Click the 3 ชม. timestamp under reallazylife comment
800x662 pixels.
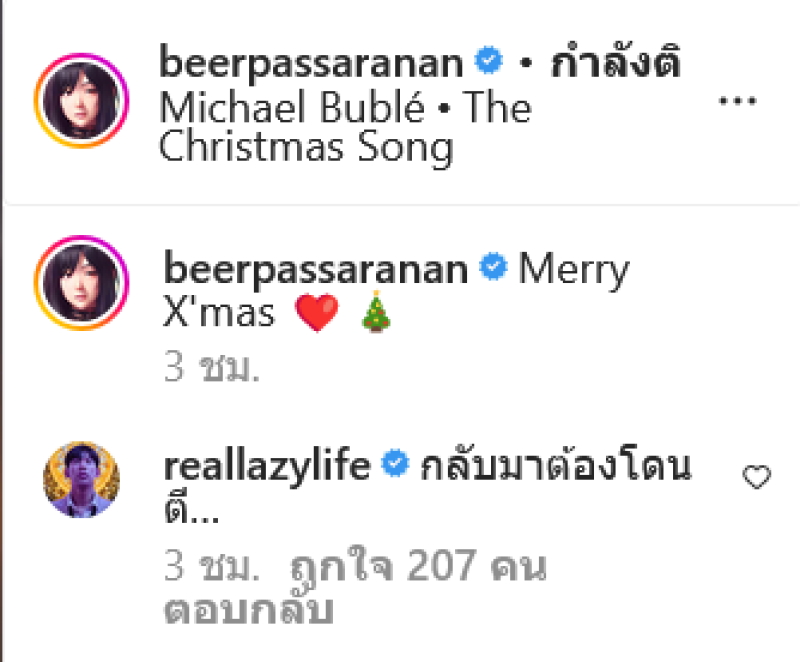[x=212, y=566]
